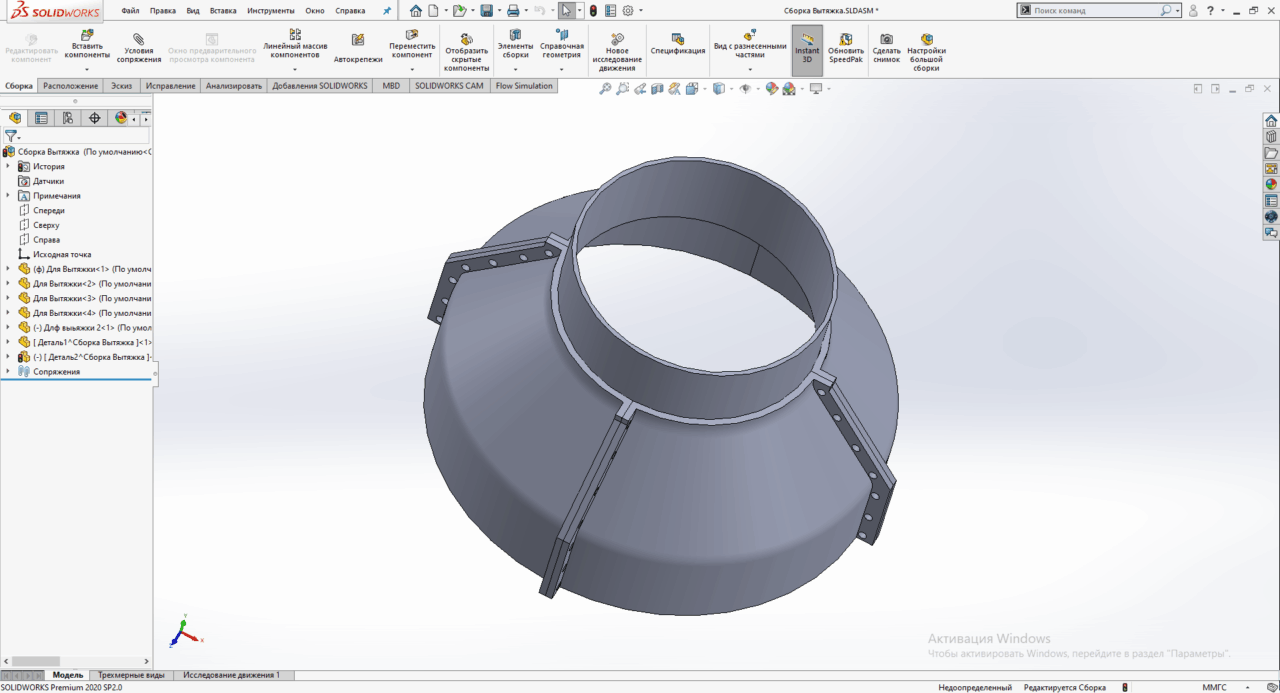Open the Справка menu

pyautogui.click(x=350, y=10)
